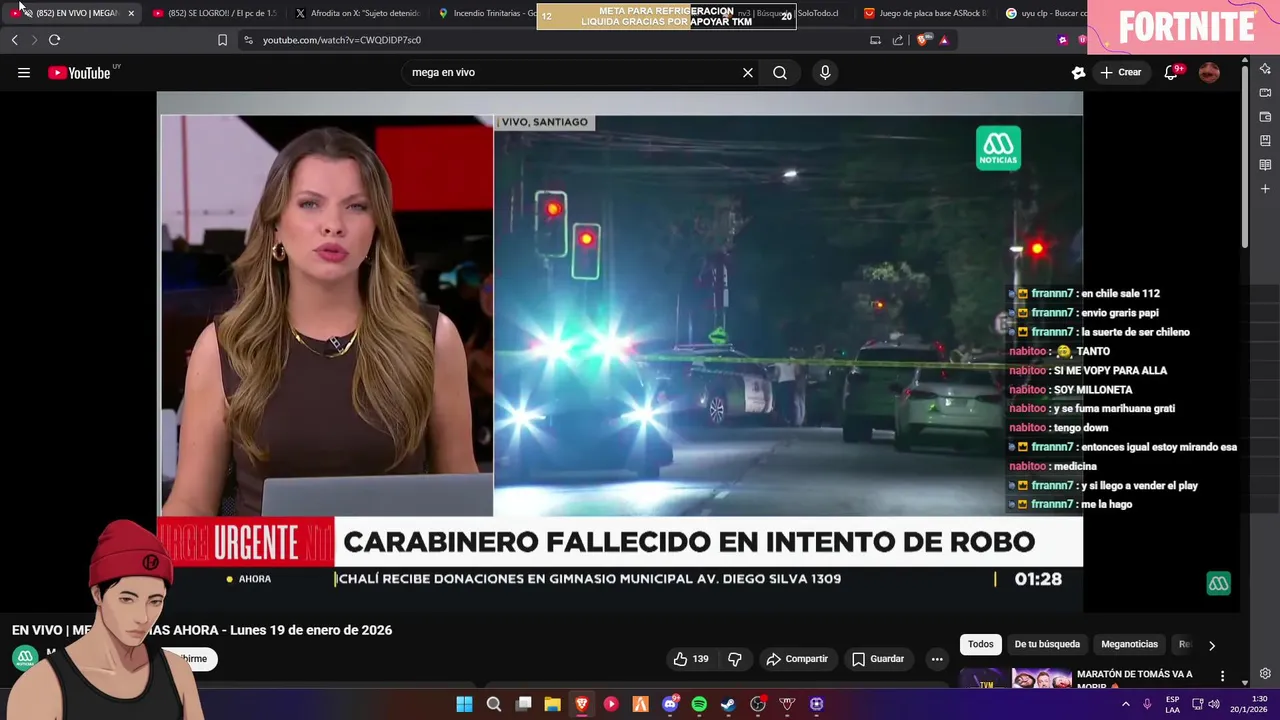Open Steam from taskbar
The image size is (1280, 720).
tap(728, 704)
